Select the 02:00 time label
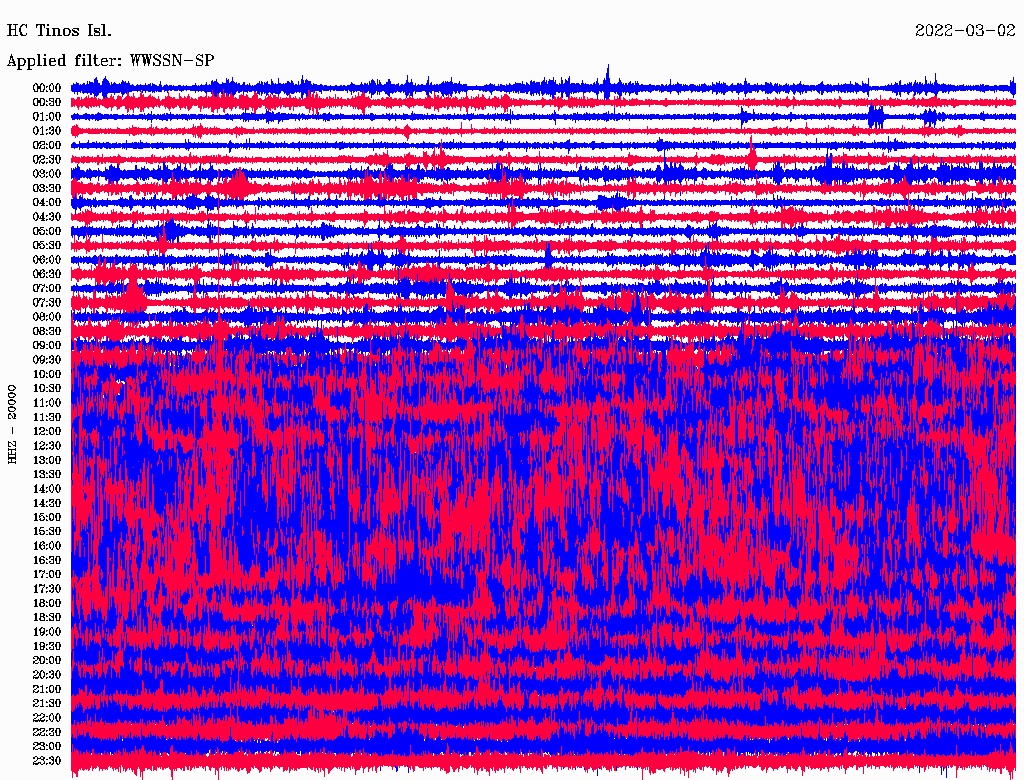Image resolution: width=1024 pixels, height=780 pixels. (x=47, y=145)
